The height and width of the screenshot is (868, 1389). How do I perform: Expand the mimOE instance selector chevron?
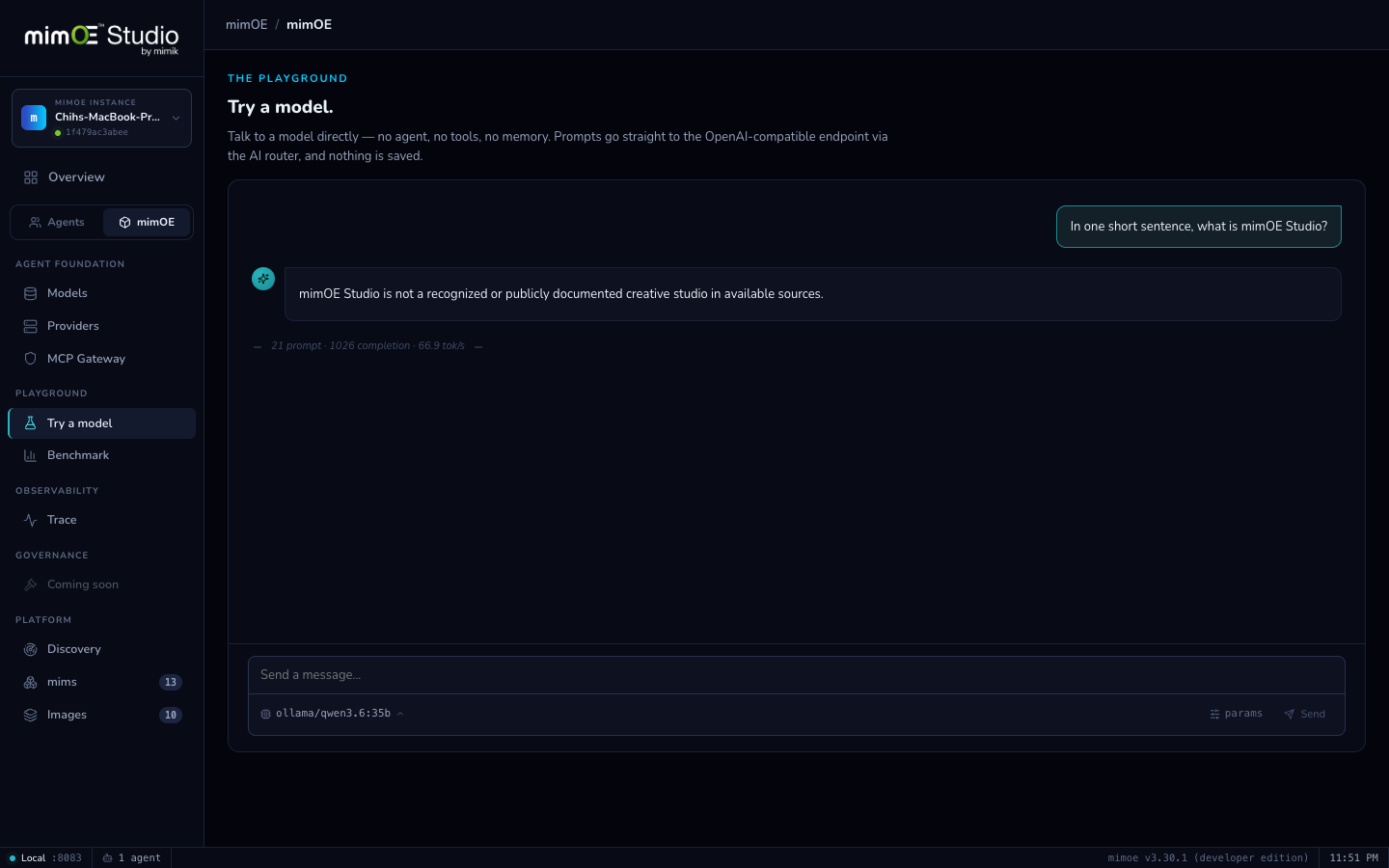176,118
